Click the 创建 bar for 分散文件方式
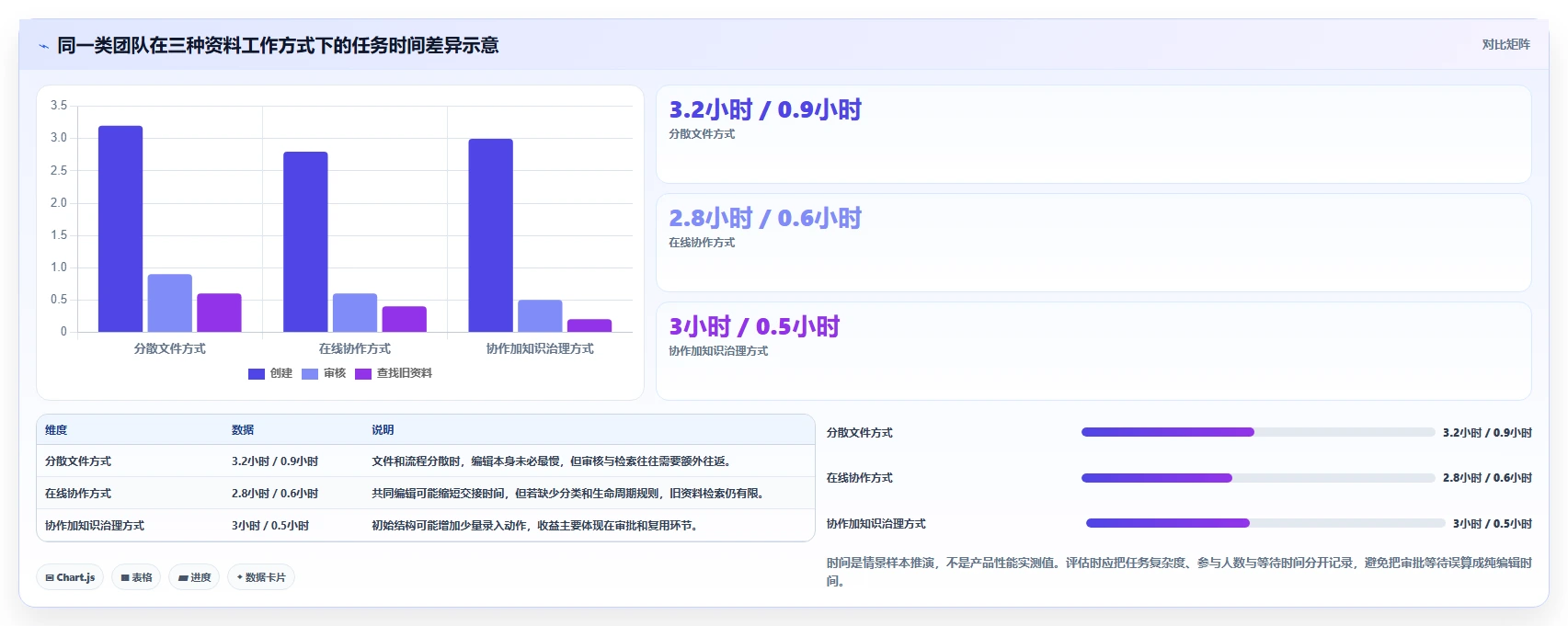The height and width of the screenshot is (626, 1568). click(120, 229)
